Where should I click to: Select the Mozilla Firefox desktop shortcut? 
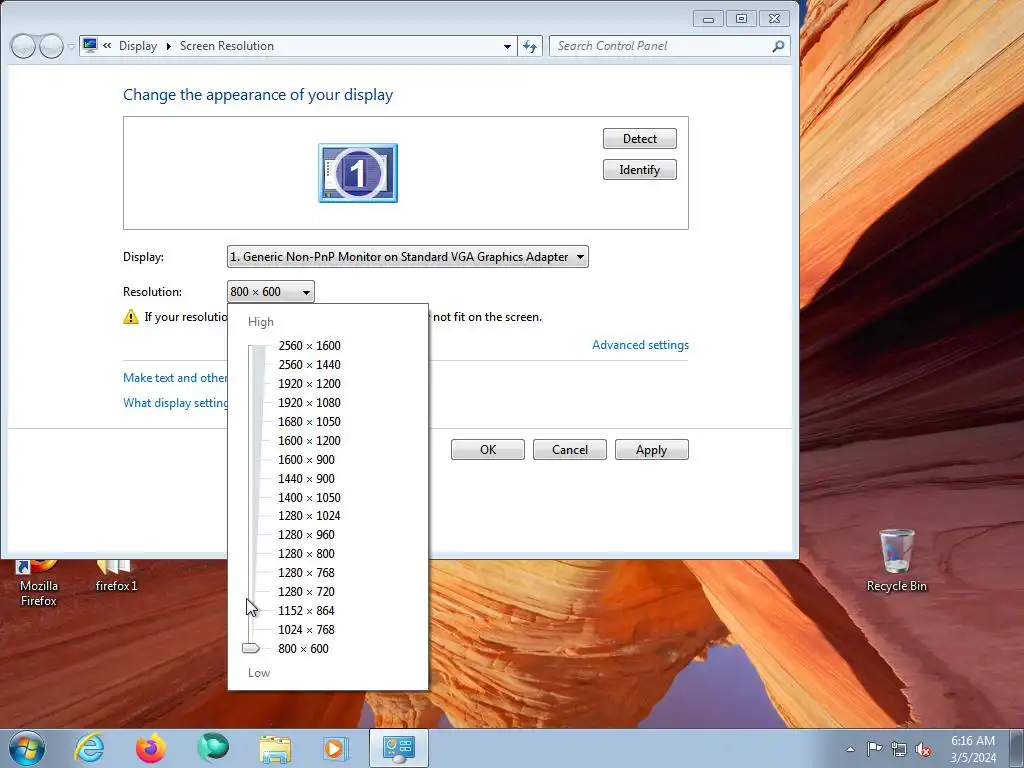(39, 583)
